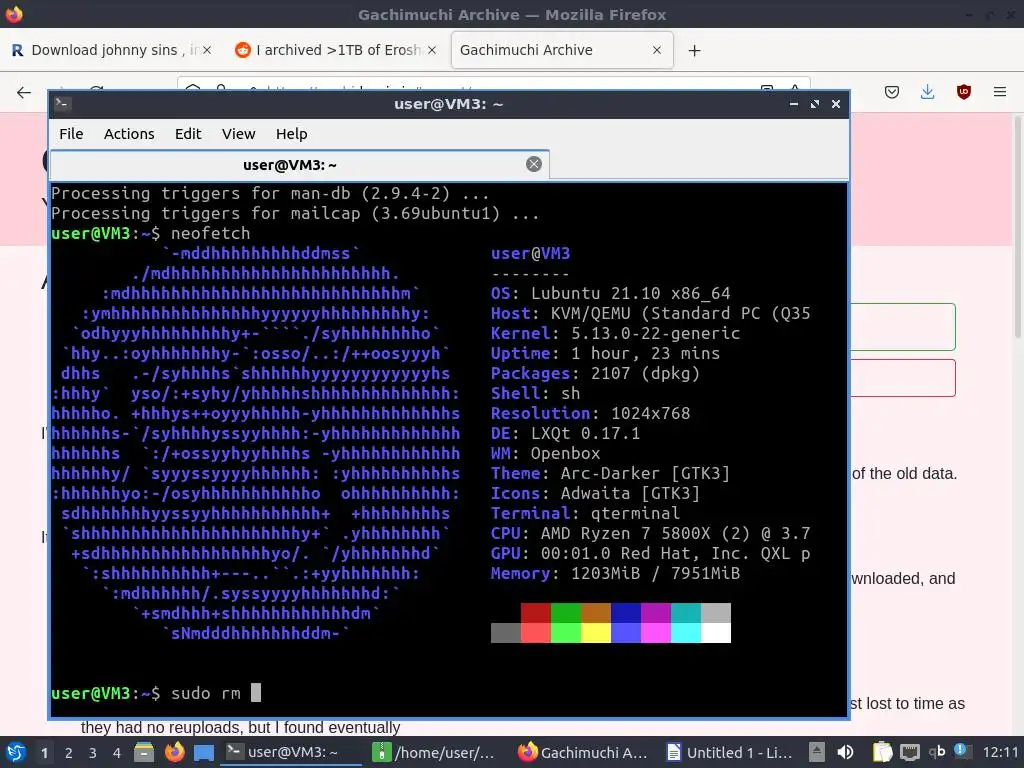Open the terminal View menu

[x=238, y=134]
